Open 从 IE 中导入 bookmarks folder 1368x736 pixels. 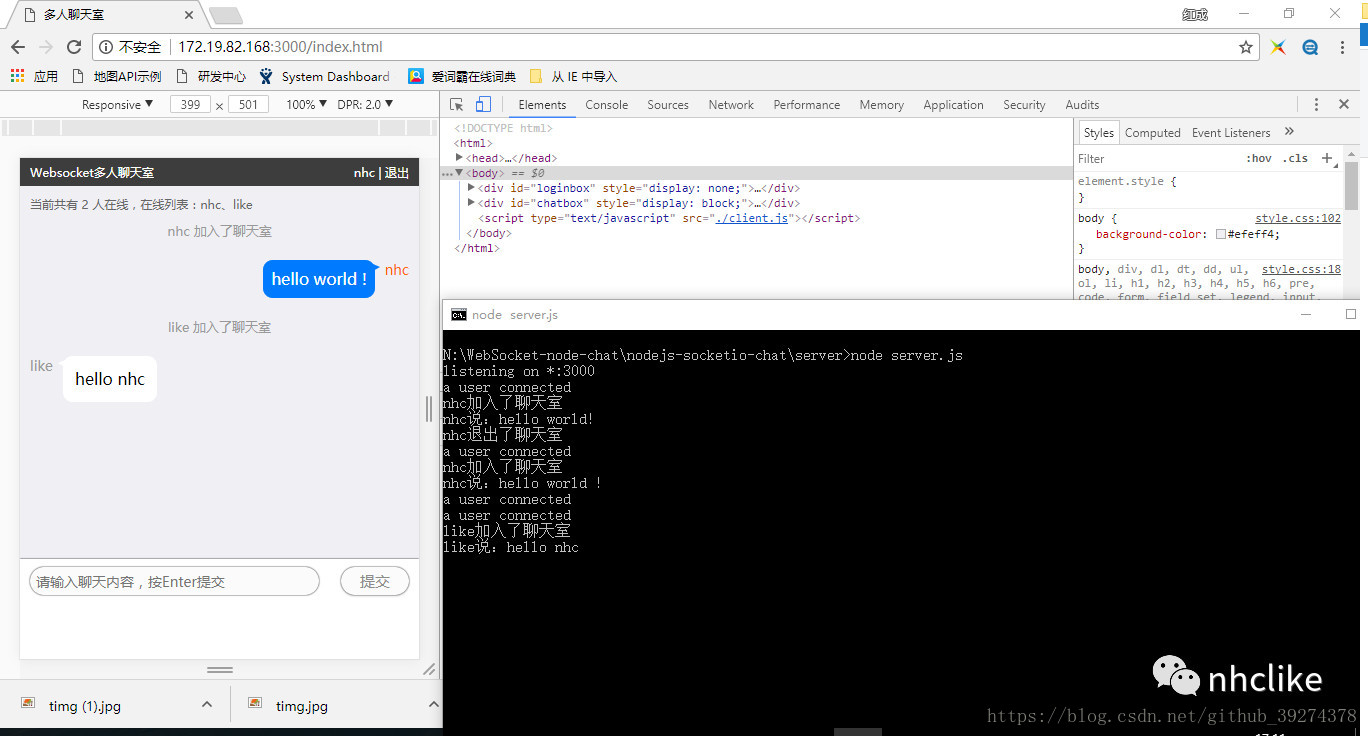(x=573, y=76)
